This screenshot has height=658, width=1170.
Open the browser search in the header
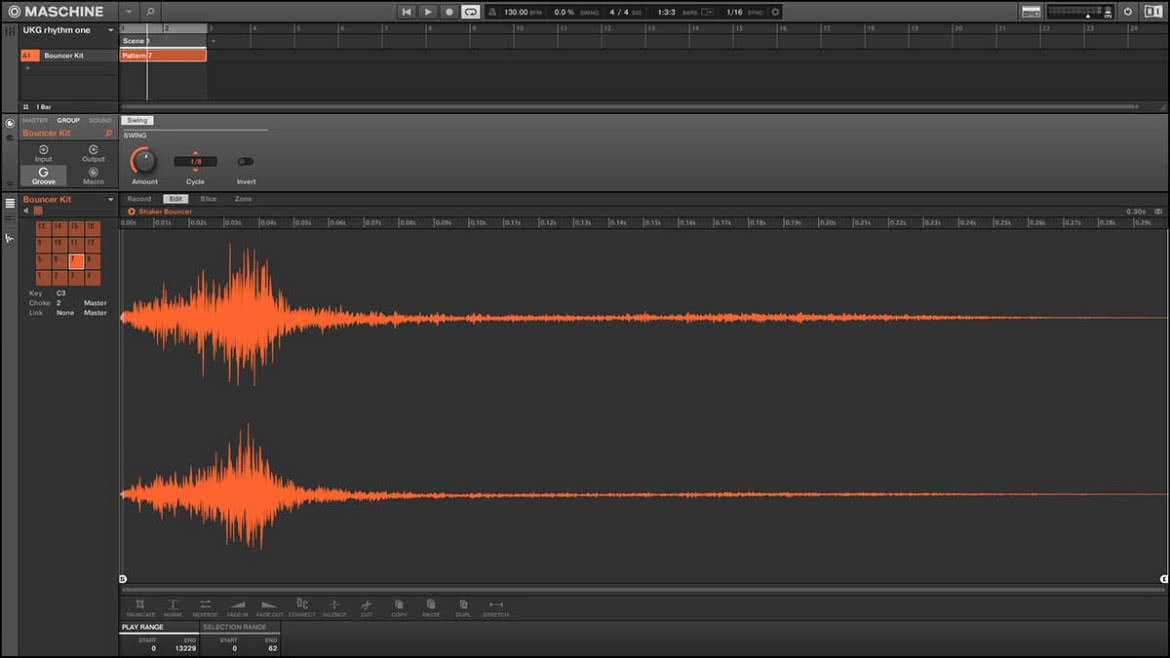(x=150, y=12)
